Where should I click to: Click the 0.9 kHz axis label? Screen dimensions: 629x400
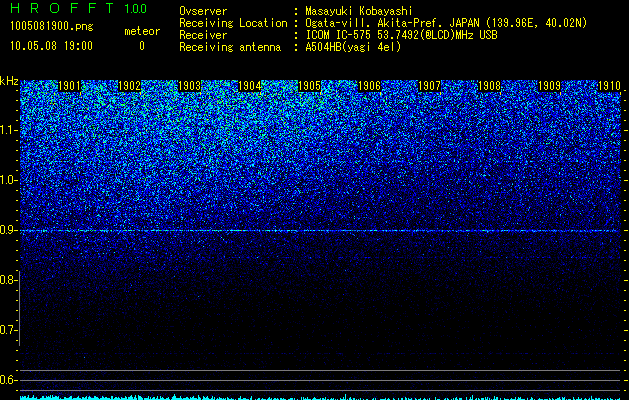(x=7, y=230)
